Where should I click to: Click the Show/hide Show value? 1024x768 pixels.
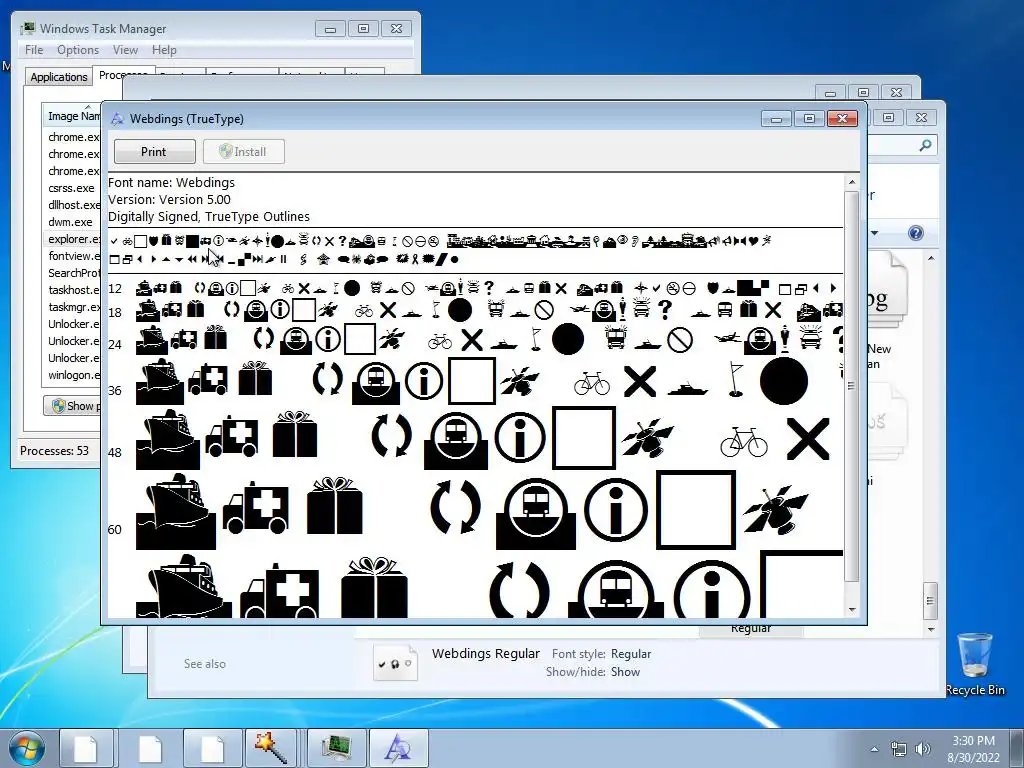(625, 672)
